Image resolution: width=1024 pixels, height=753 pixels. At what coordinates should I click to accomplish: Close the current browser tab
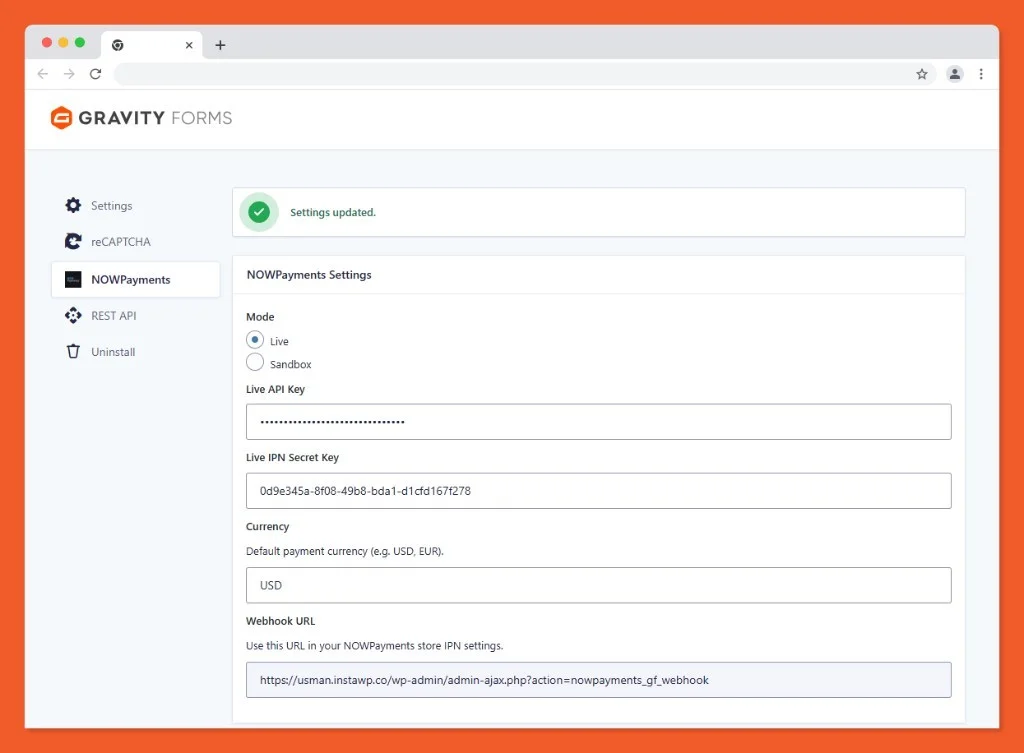pyautogui.click(x=189, y=45)
